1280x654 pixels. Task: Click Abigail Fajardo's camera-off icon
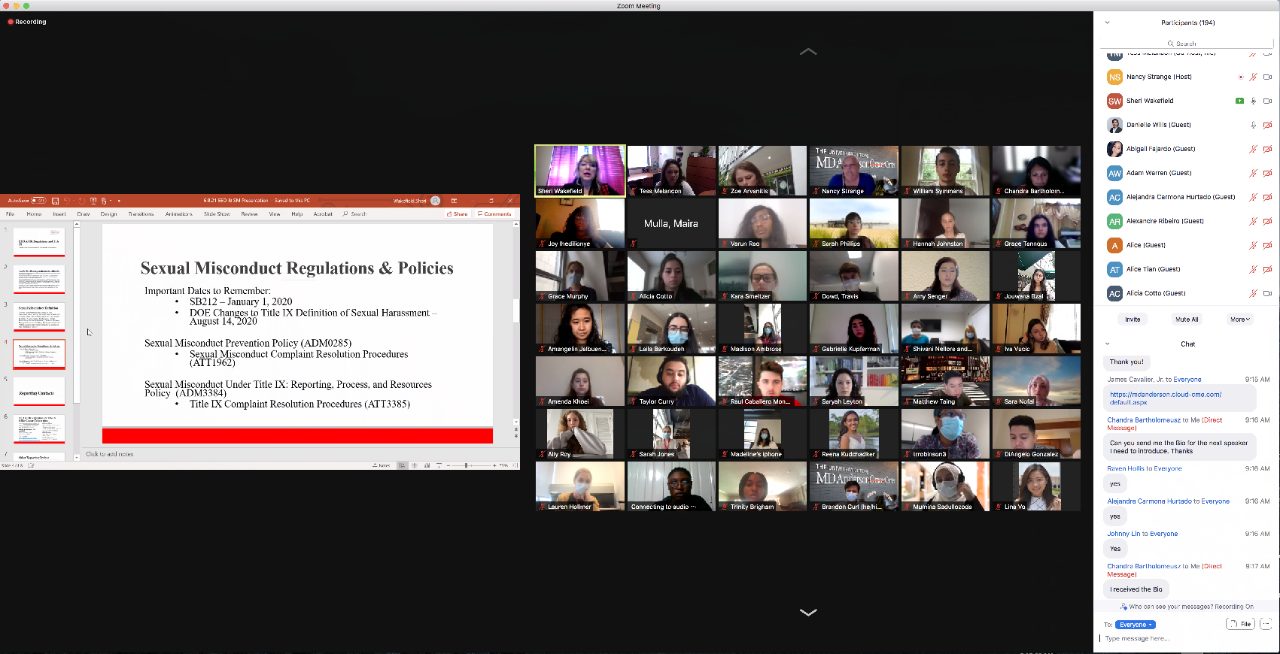click(x=1267, y=149)
